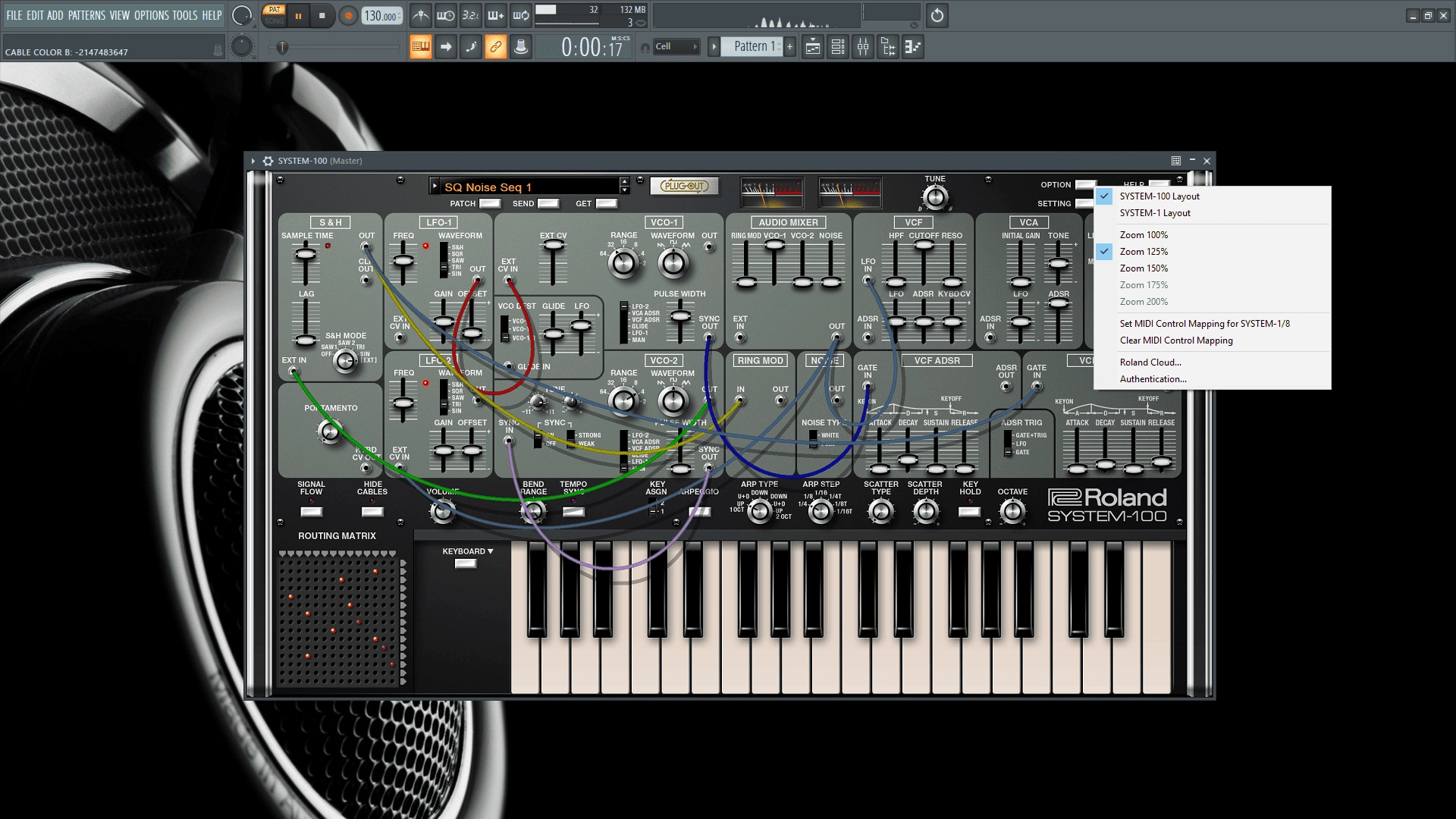Viewport: 1456px width, 819px height.
Task: Open the KEYBOARD dropdown arrow
Action: click(x=491, y=551)
